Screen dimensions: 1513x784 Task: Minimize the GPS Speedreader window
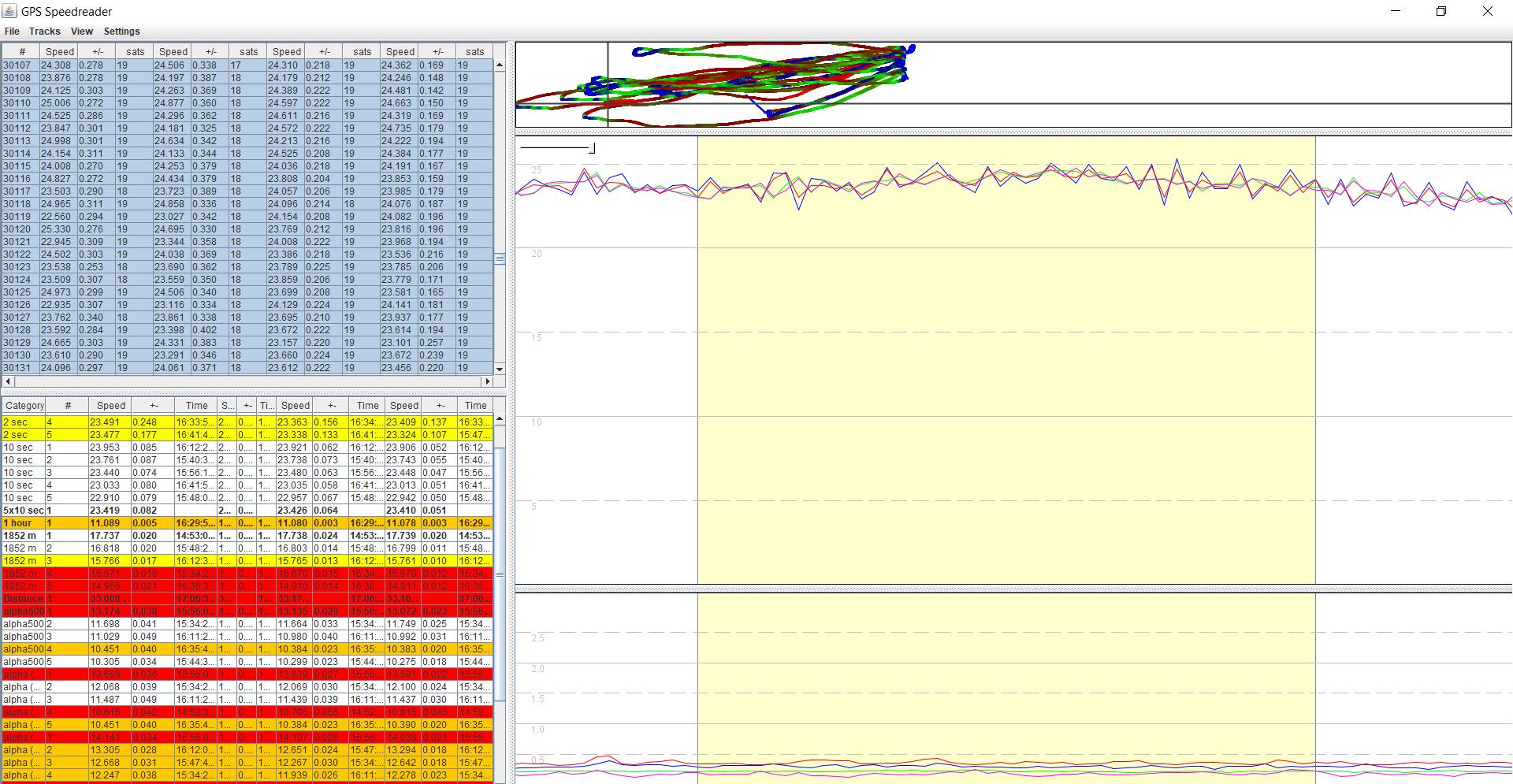point(1396,11)
